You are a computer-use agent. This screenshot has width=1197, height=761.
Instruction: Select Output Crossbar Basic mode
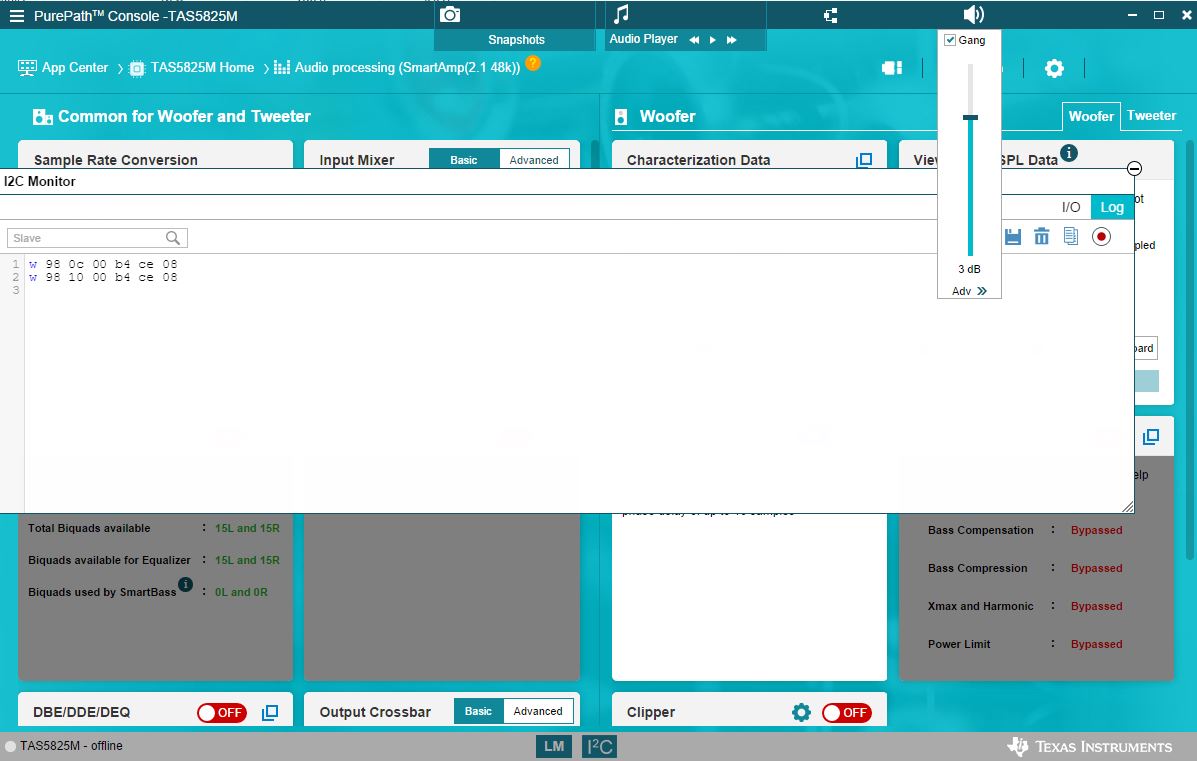478,711
